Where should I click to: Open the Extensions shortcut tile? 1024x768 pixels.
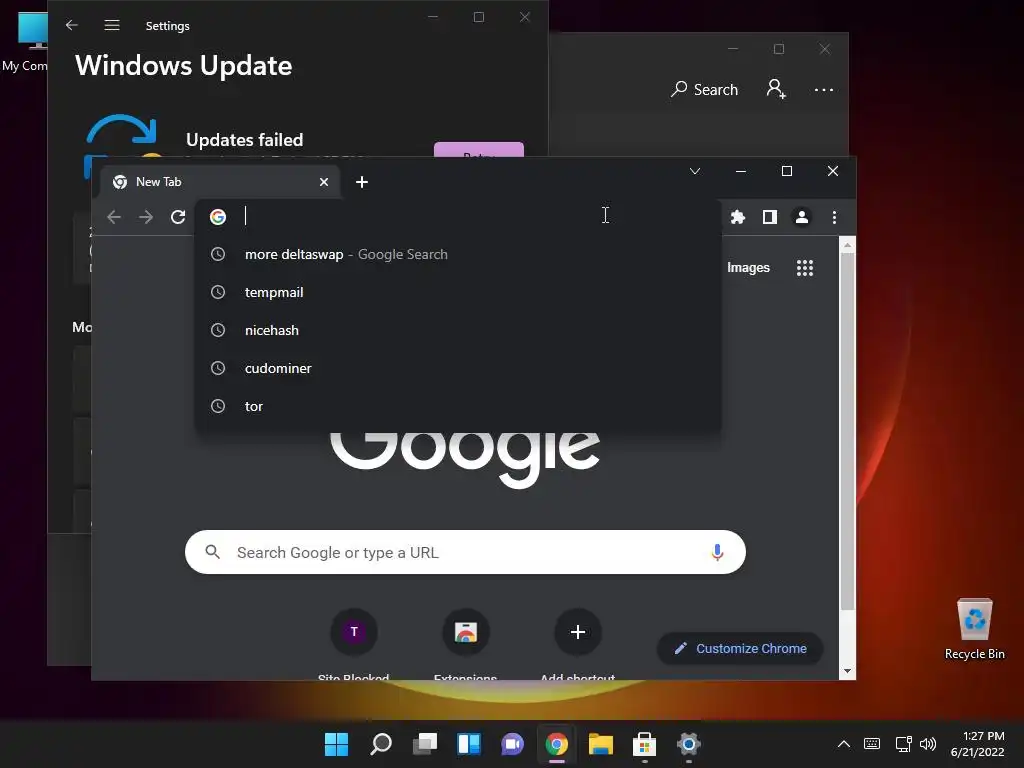(466, 632)
